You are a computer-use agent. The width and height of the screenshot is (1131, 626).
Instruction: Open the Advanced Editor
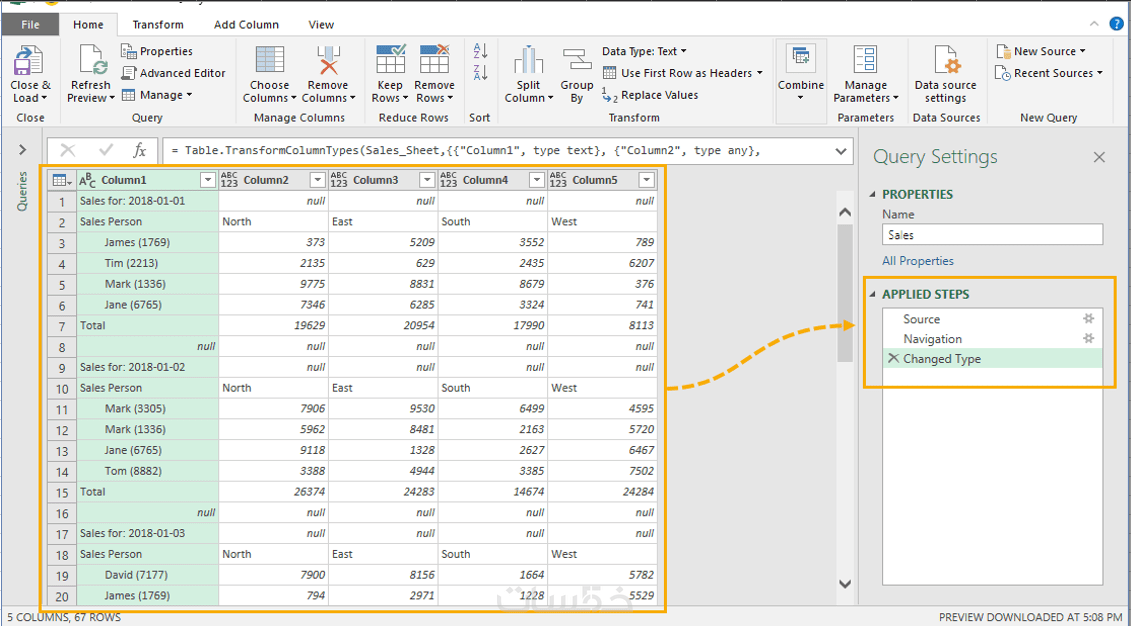(x=173, y=73)
